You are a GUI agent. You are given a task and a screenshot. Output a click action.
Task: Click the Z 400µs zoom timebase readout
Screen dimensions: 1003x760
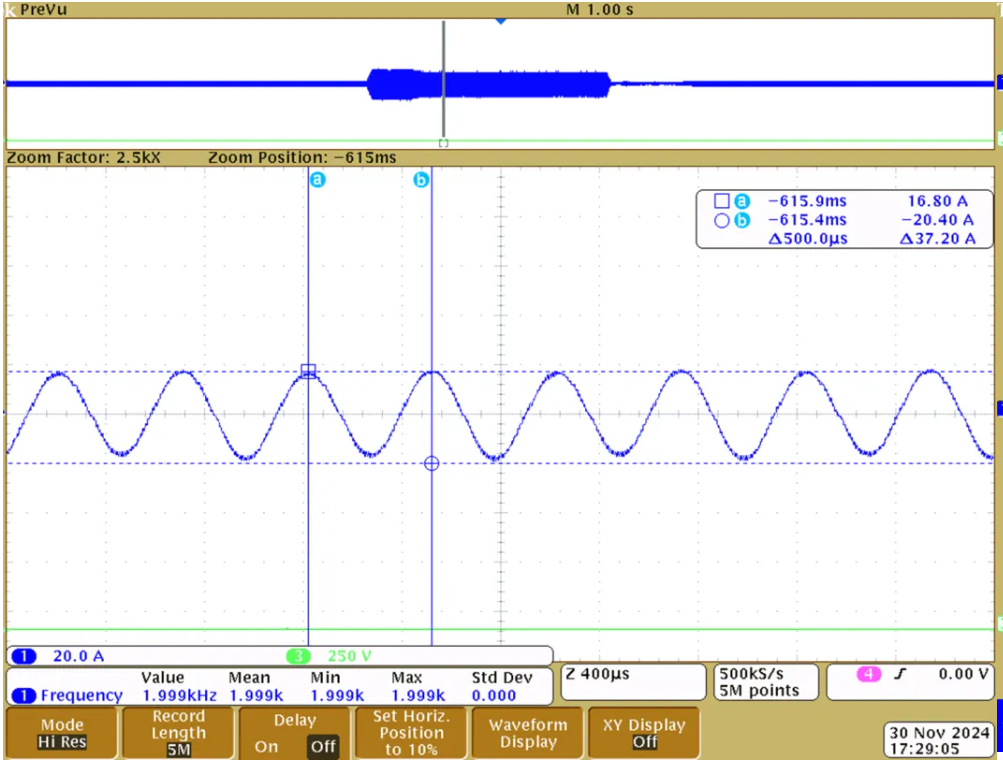[x=597, y=674]
